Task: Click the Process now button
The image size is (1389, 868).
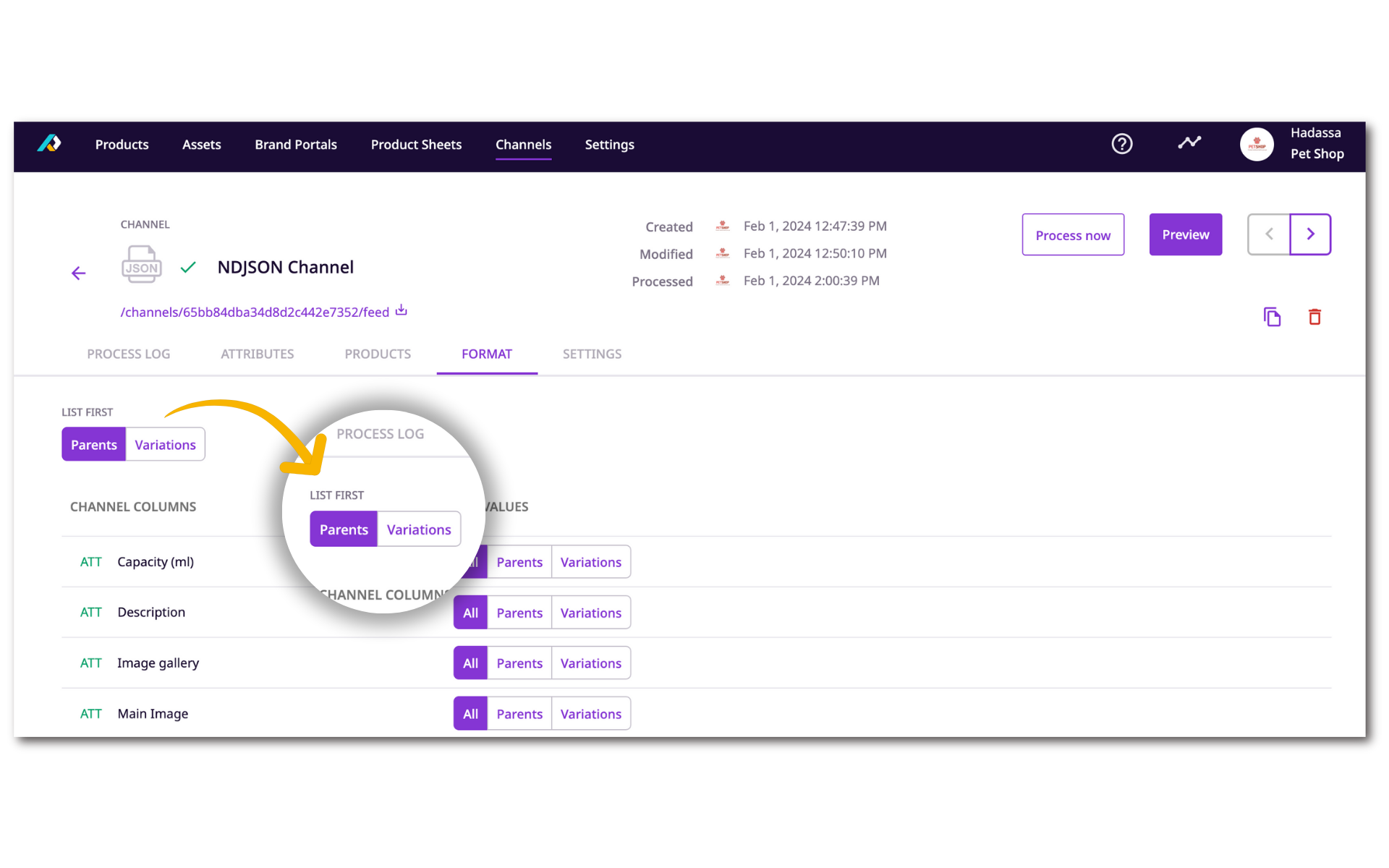Action: click(1073, 234)
